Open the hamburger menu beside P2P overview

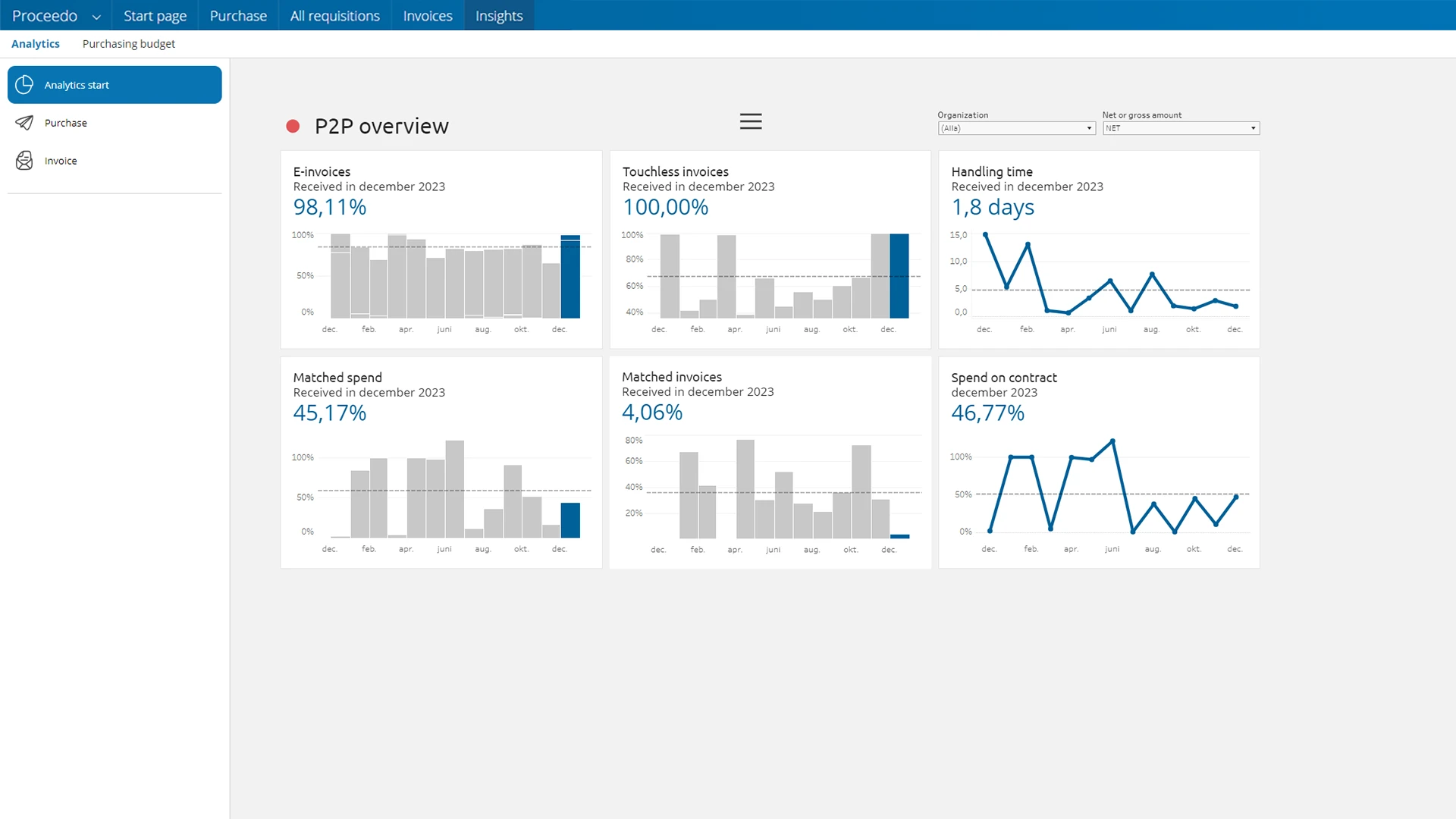click(x=751, y=121)
